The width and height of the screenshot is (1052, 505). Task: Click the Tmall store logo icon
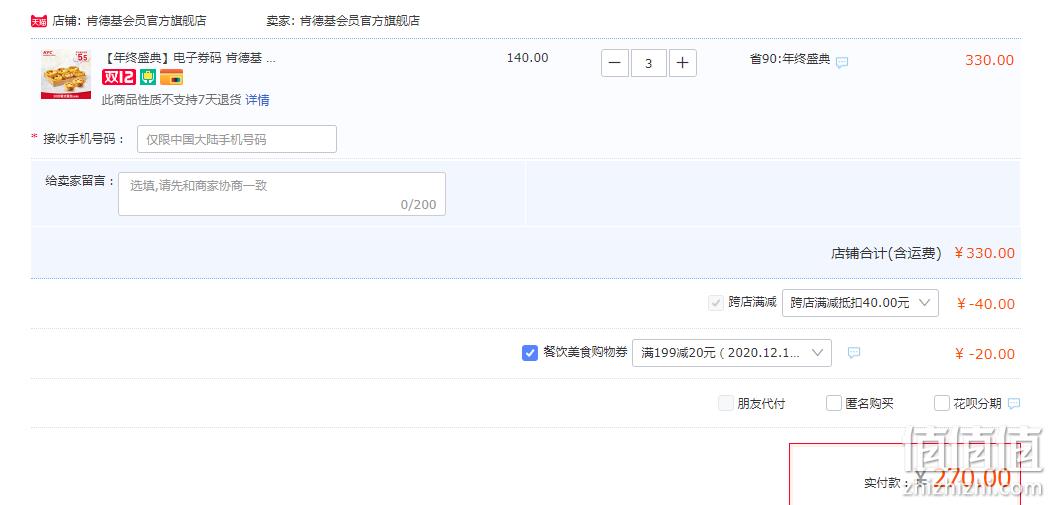[x=39, y=21]
